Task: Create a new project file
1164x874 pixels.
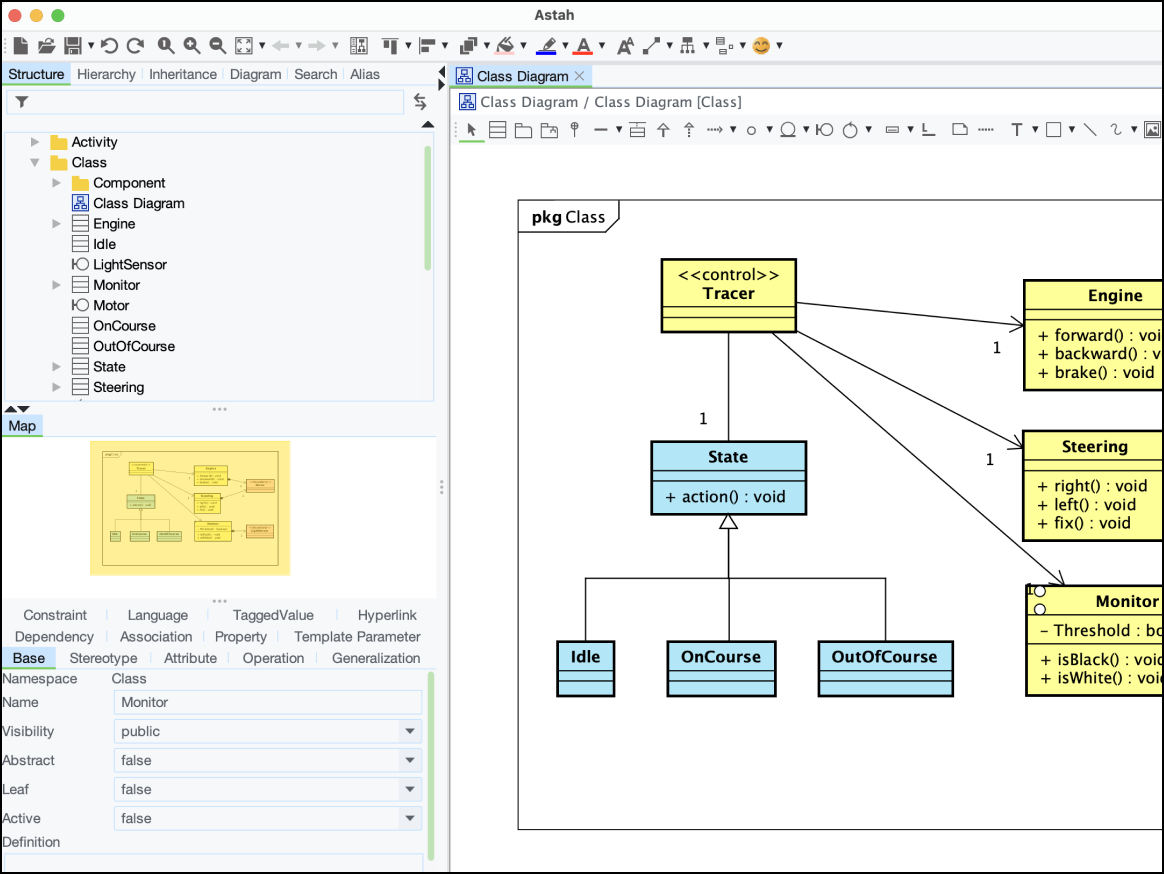Action: click(x=21, y=46)
